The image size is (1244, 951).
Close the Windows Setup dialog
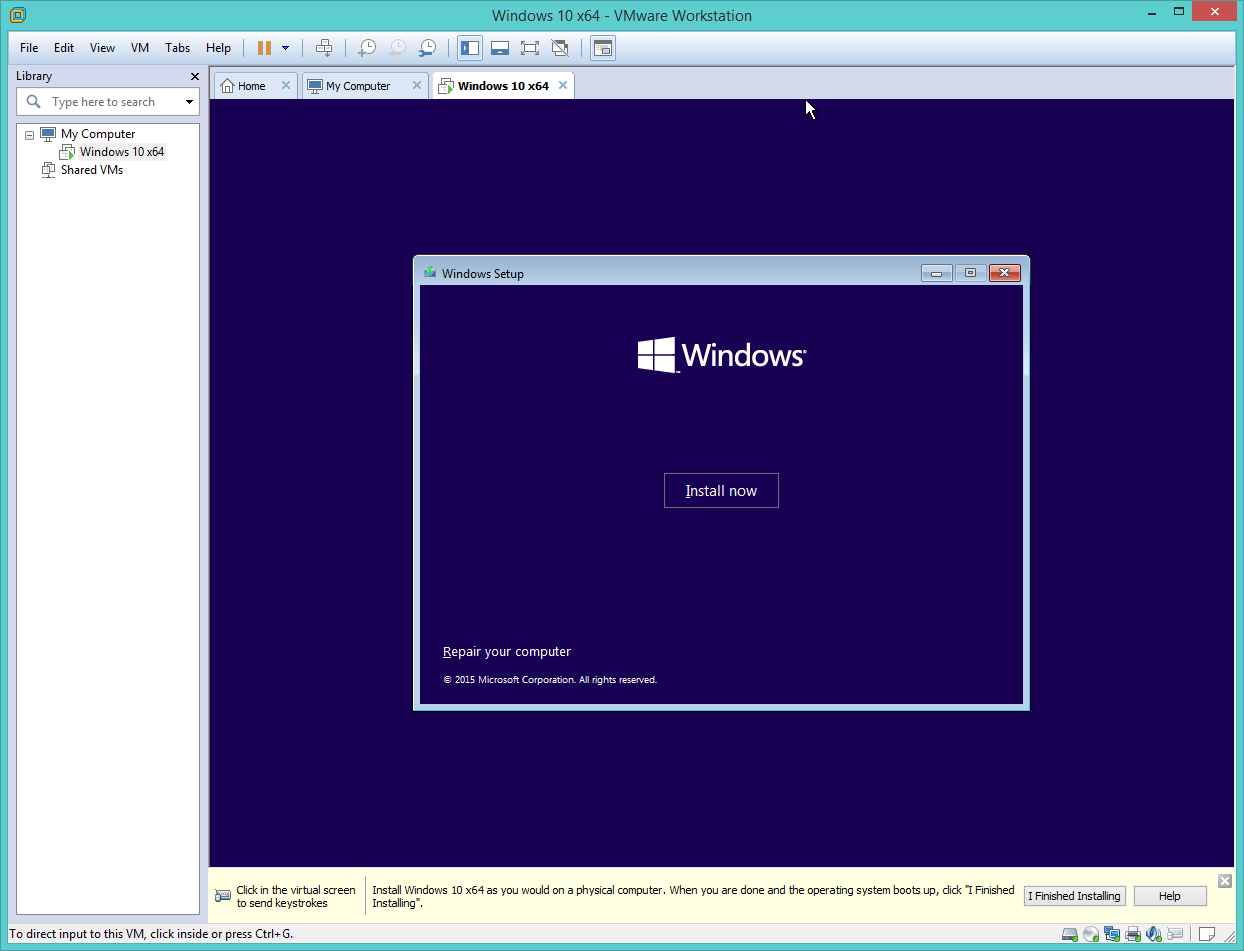1004,273
